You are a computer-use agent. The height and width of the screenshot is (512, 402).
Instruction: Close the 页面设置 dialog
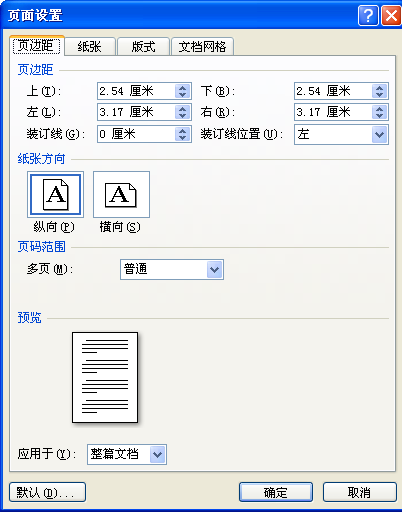pos(391,15)
